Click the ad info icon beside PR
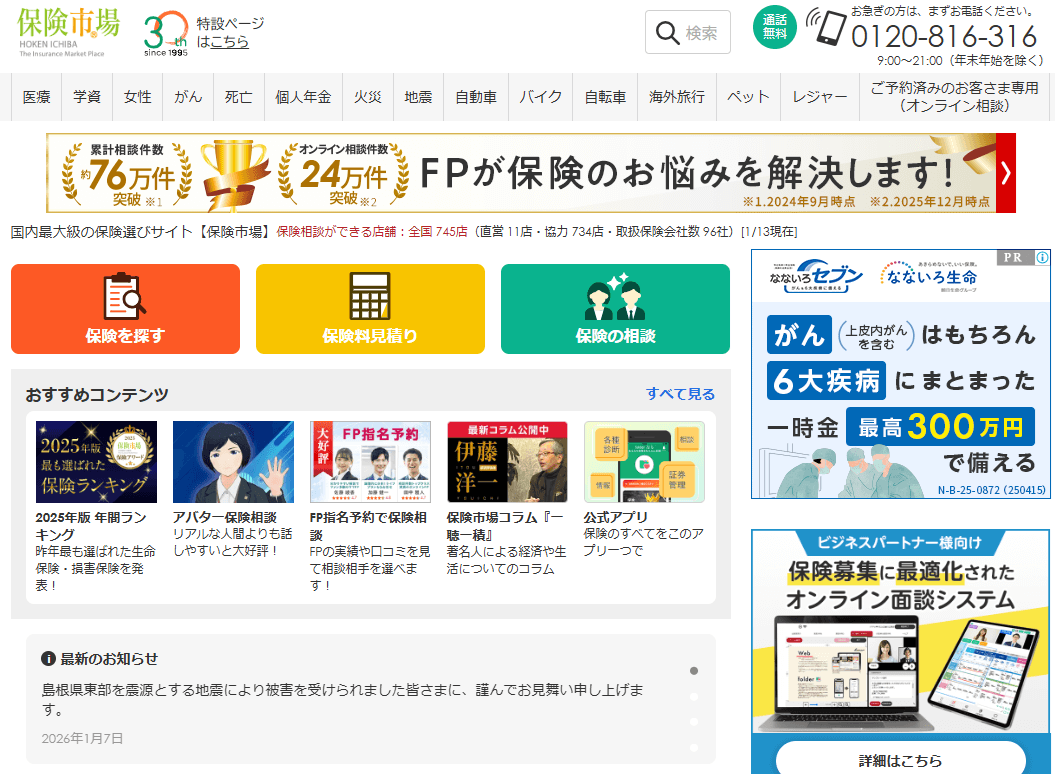Viewport: 1055px width, 774px height. click(x=1041, y=257)
